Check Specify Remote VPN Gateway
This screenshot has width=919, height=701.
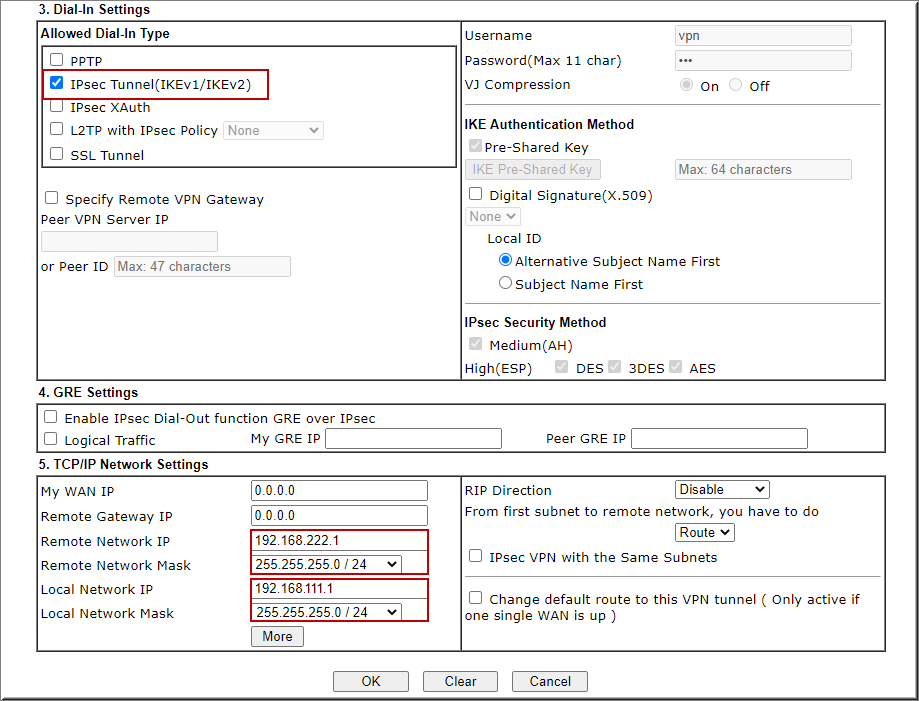click(52, 198)
